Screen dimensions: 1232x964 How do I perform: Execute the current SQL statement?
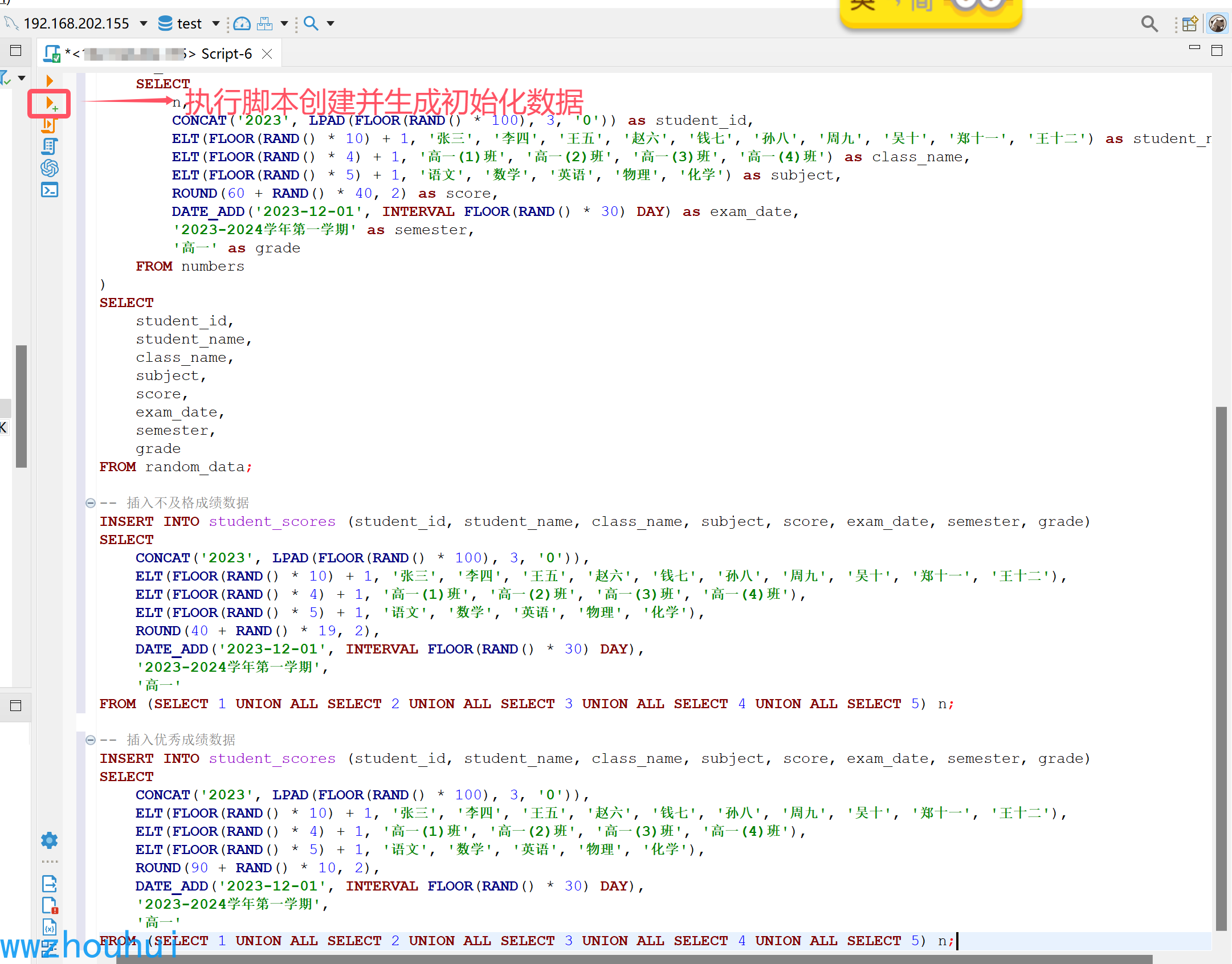coord(50,81)
